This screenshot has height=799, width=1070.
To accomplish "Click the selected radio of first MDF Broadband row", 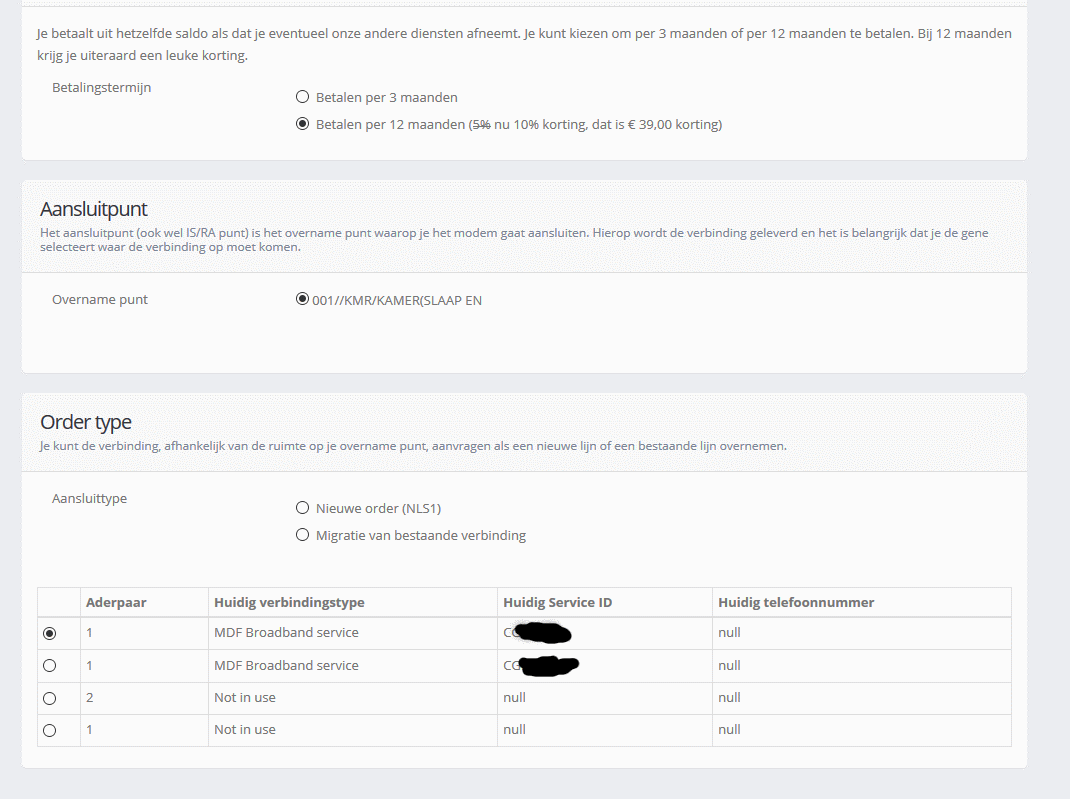I will click(50, 633).
